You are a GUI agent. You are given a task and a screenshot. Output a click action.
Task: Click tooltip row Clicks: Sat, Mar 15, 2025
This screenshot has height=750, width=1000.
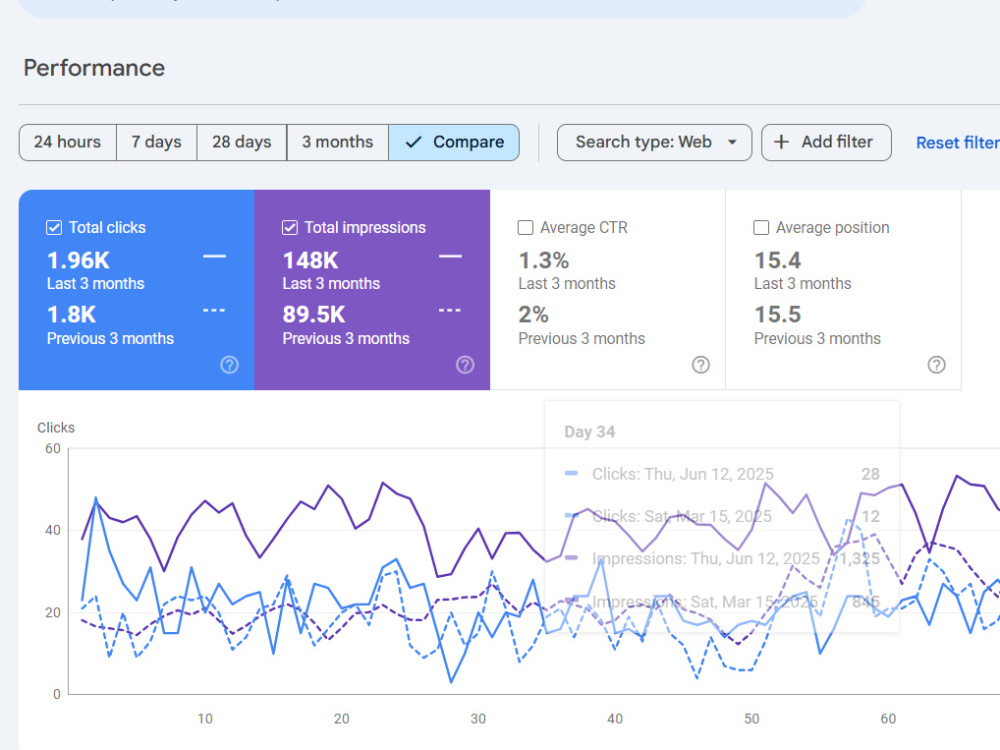pos(722,516)
